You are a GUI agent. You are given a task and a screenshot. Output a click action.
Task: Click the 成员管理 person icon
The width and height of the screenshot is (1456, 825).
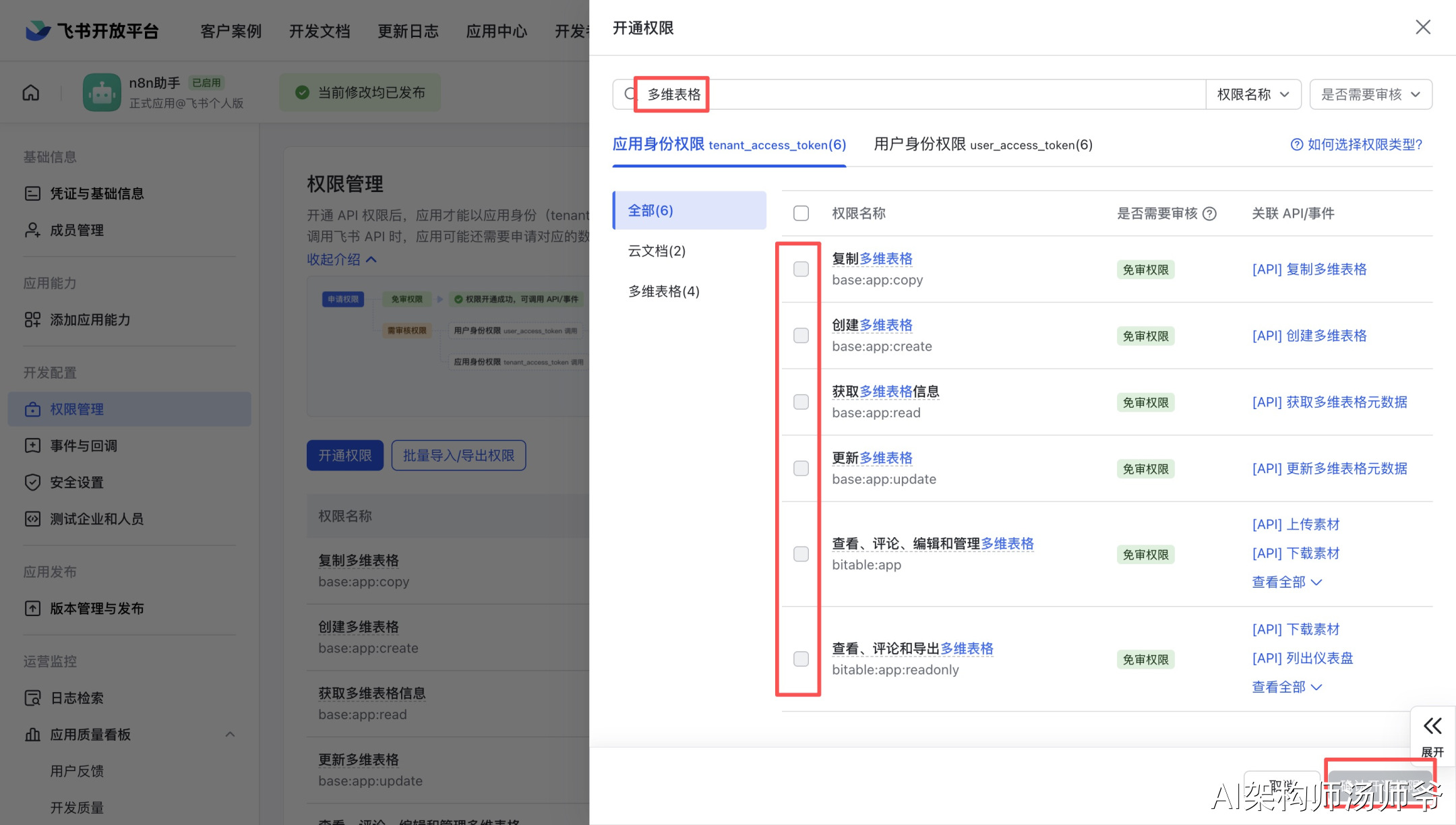point(32,231)
